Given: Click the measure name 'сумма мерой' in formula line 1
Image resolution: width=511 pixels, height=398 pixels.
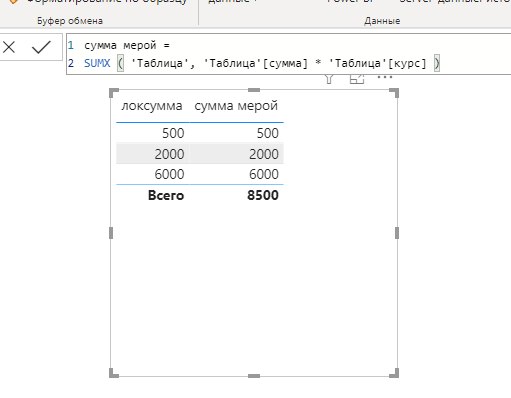Looking at the screenshot, I should pos(120,45).
